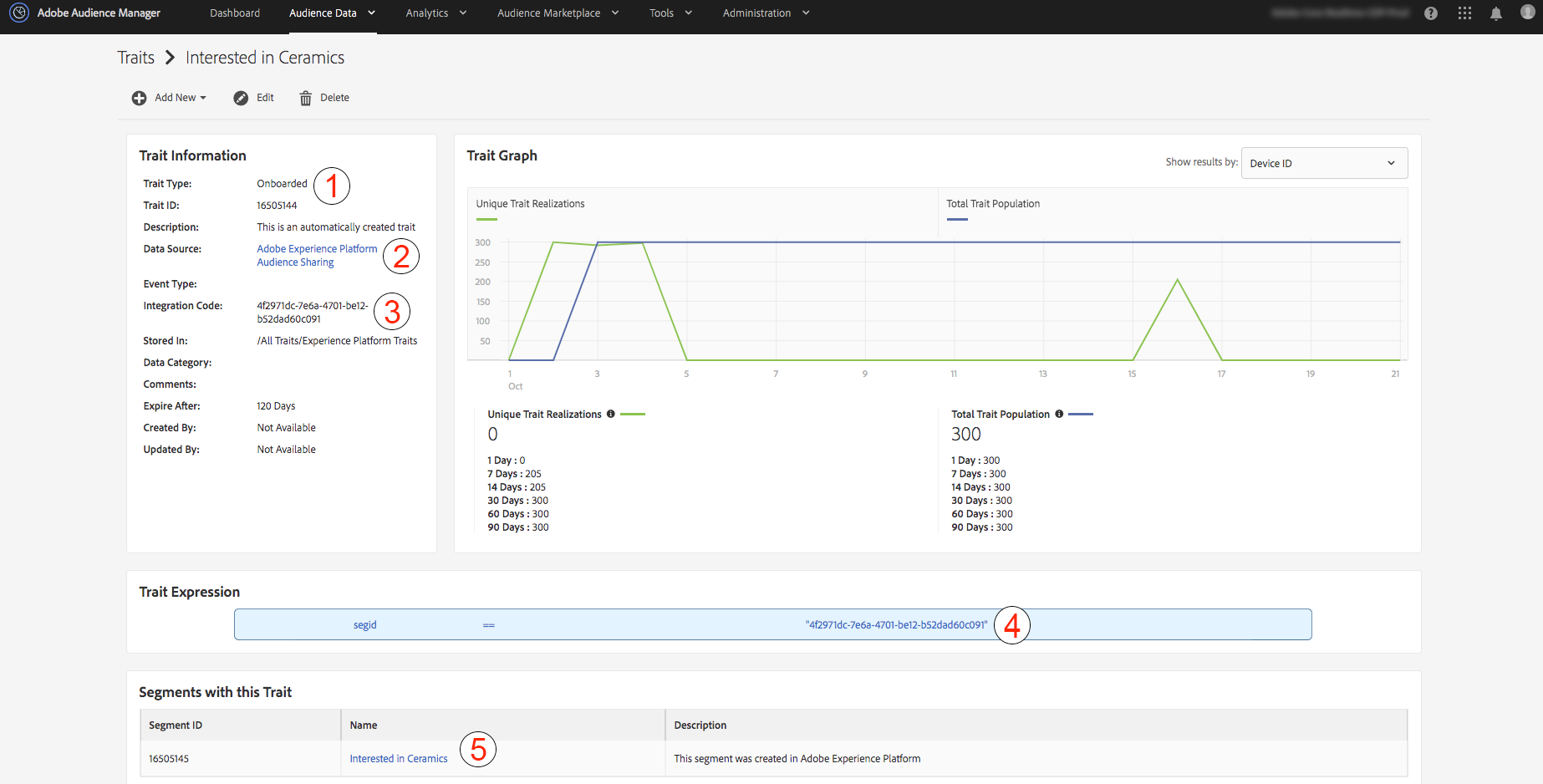Click the breadcrumb chevron after Traits
This screenshot has height=784, width=1543.
point(170,58)
